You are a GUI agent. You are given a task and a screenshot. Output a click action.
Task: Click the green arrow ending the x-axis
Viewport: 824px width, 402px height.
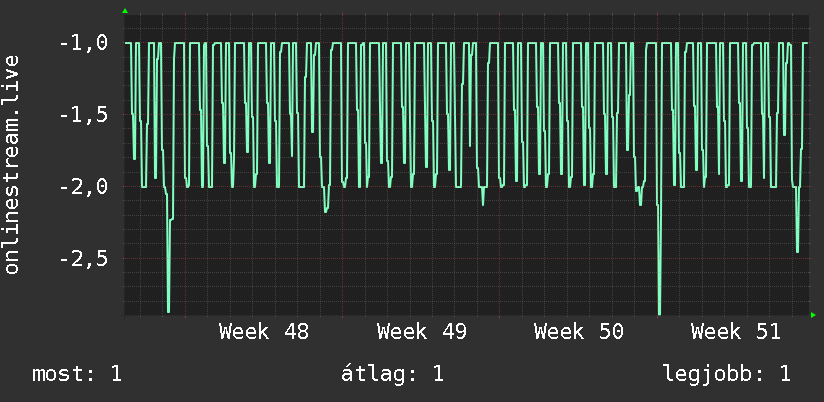click(813, 315)
